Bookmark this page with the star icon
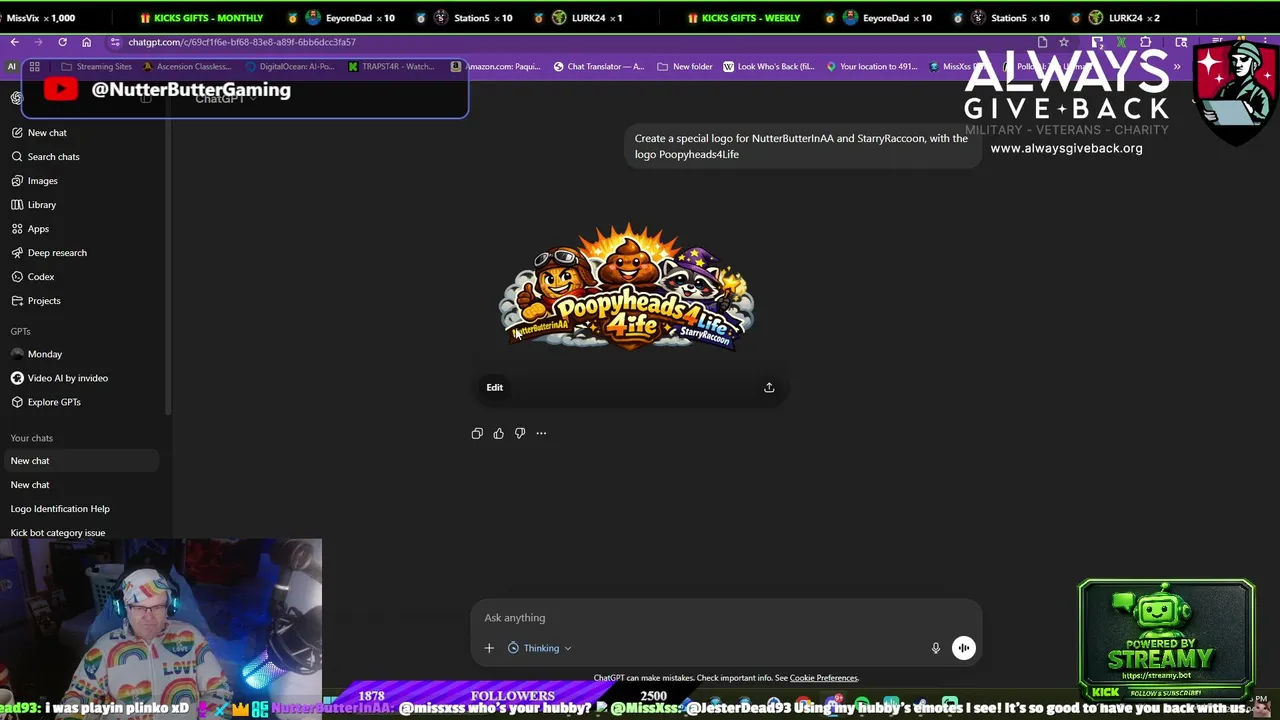The width and height of the screenshot is (1280, 720). (1064, 42)
